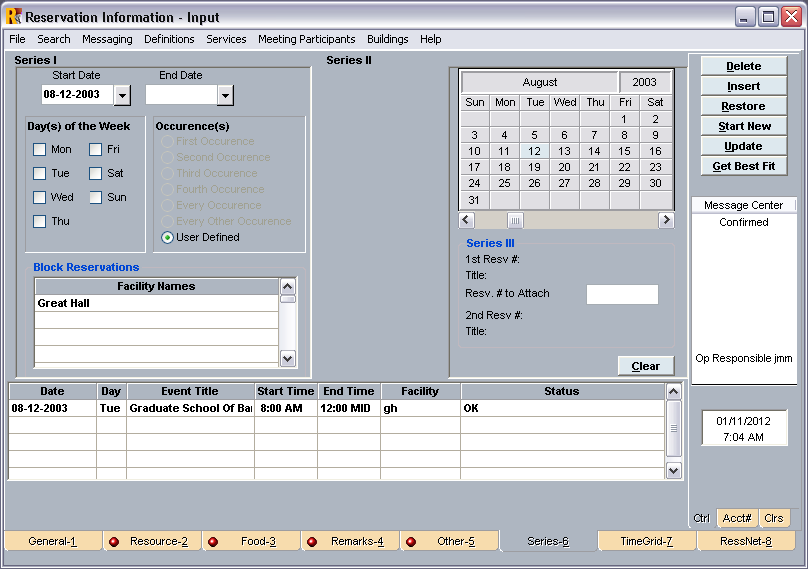This screenshot has height=569, width=808.
Task: Open the Messaging menu
Action: point(107,39)
